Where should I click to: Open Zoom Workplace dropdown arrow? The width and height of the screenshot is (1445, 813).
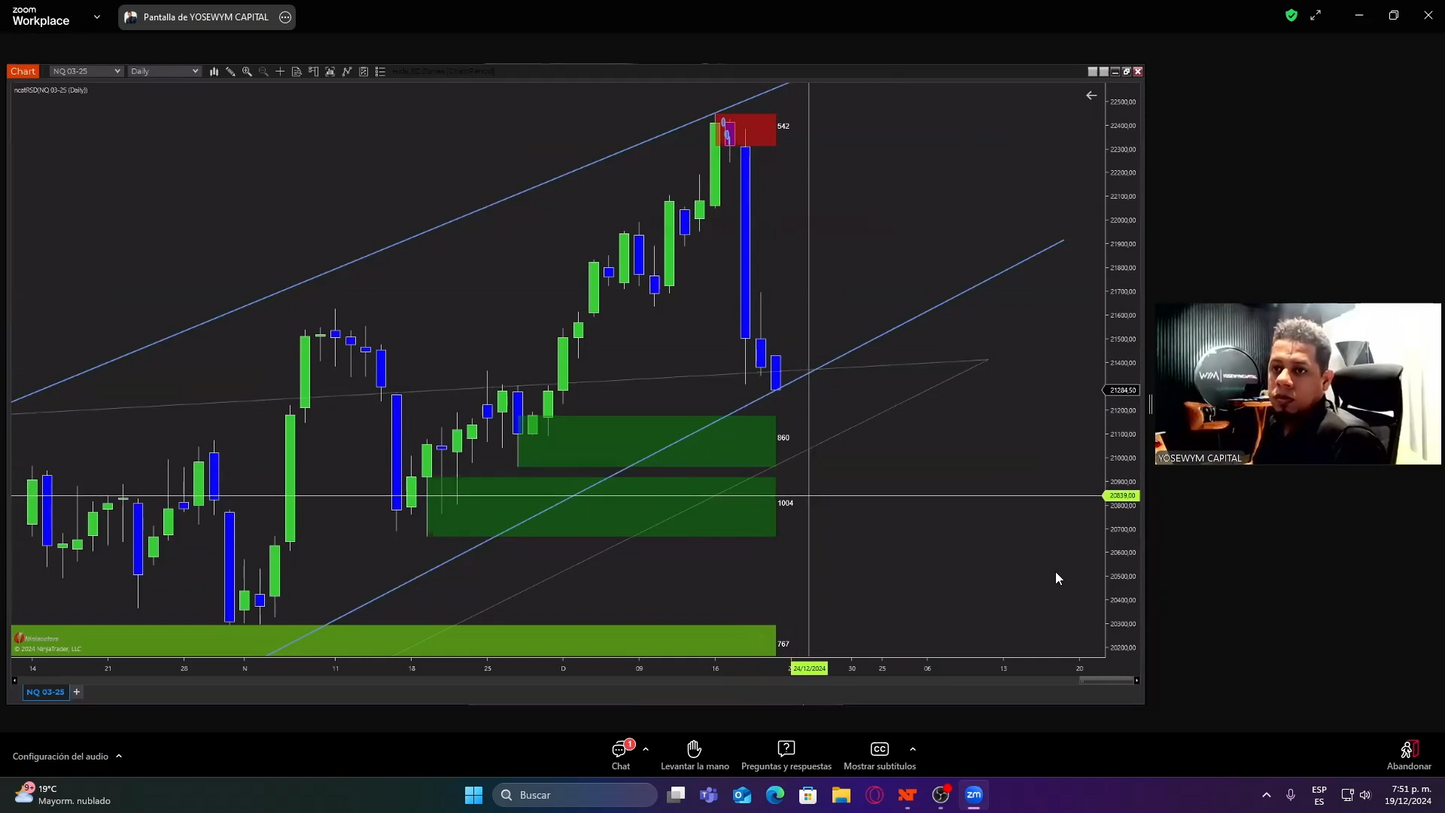coord(97,17)
